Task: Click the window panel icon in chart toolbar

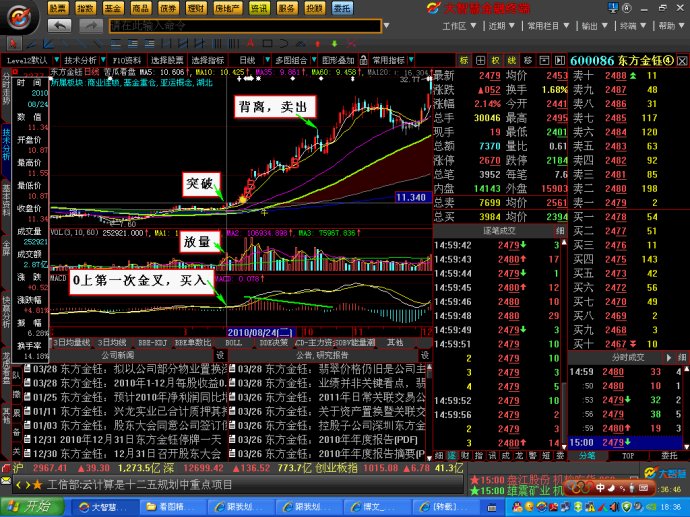Action: [x=544, y=60]
